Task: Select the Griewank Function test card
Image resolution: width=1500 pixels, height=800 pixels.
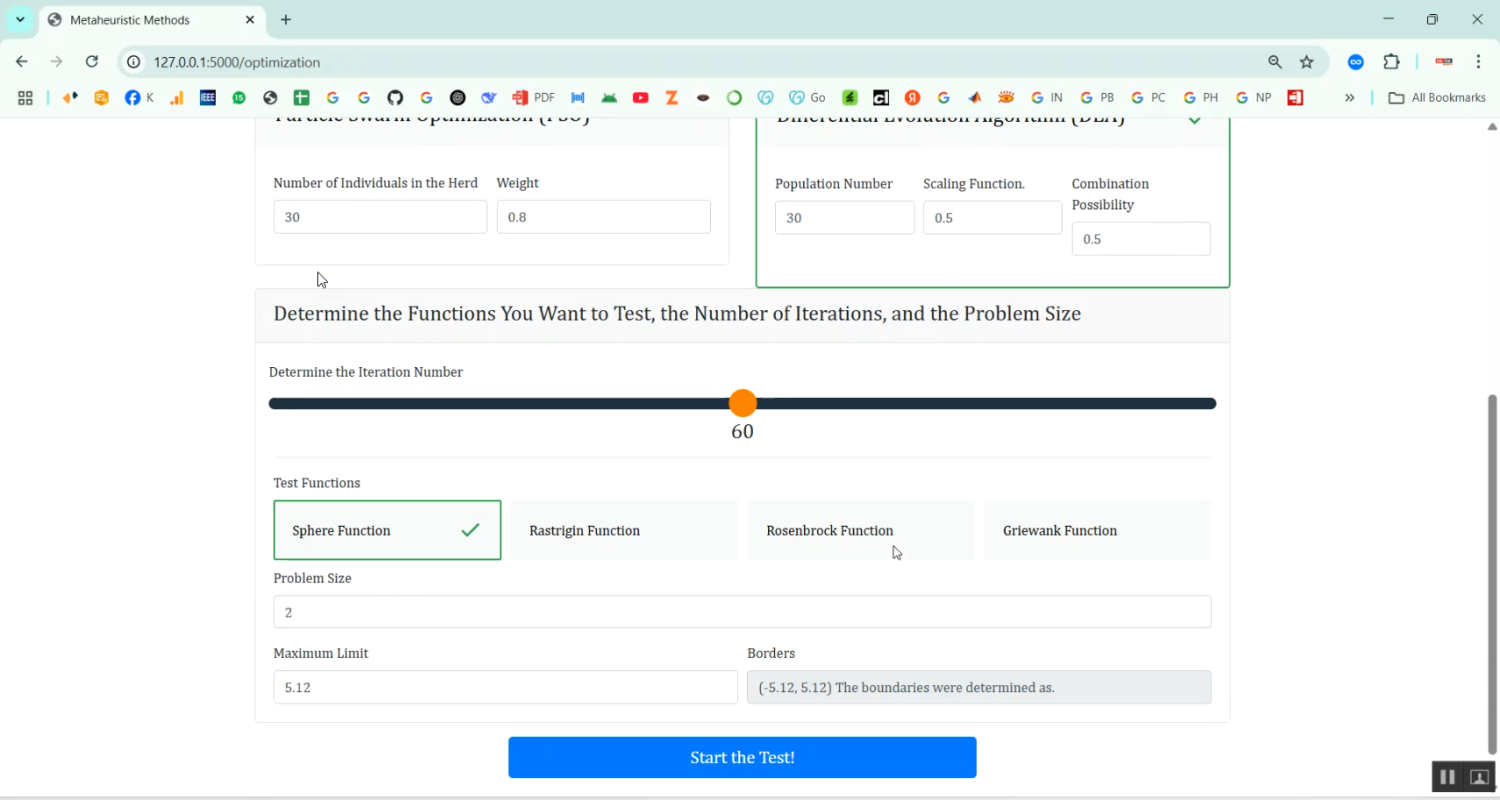Action: [1098, 530]
